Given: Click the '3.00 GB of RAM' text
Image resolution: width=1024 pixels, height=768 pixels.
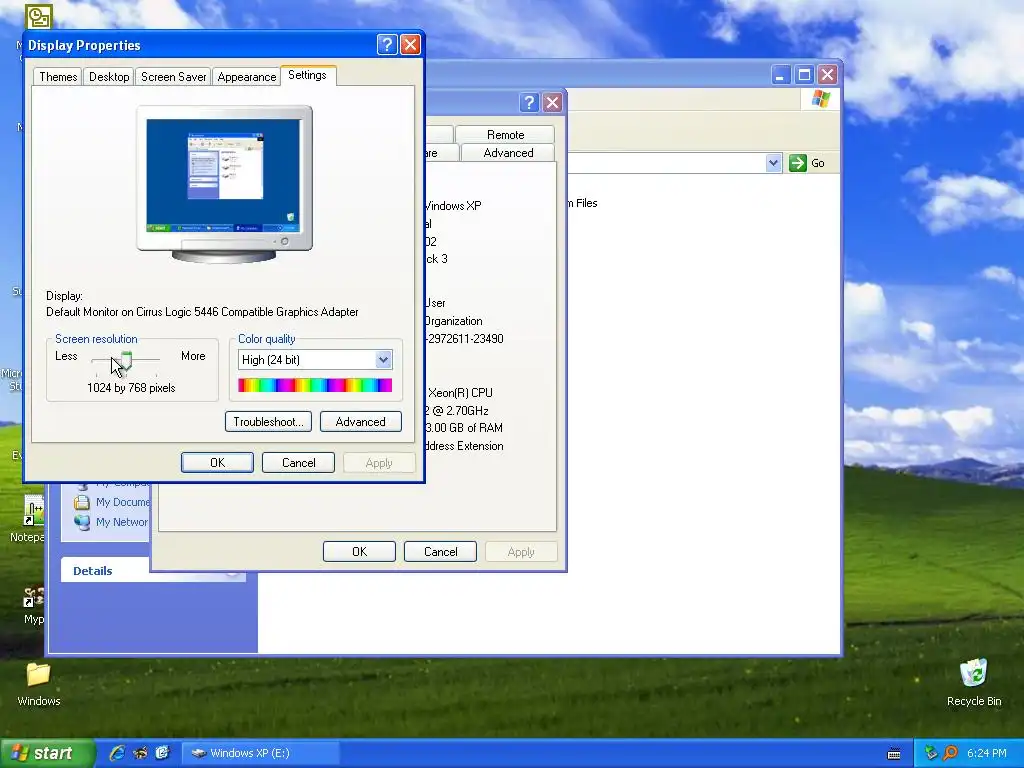Looking at the screenshot, I should coord(464,428).
